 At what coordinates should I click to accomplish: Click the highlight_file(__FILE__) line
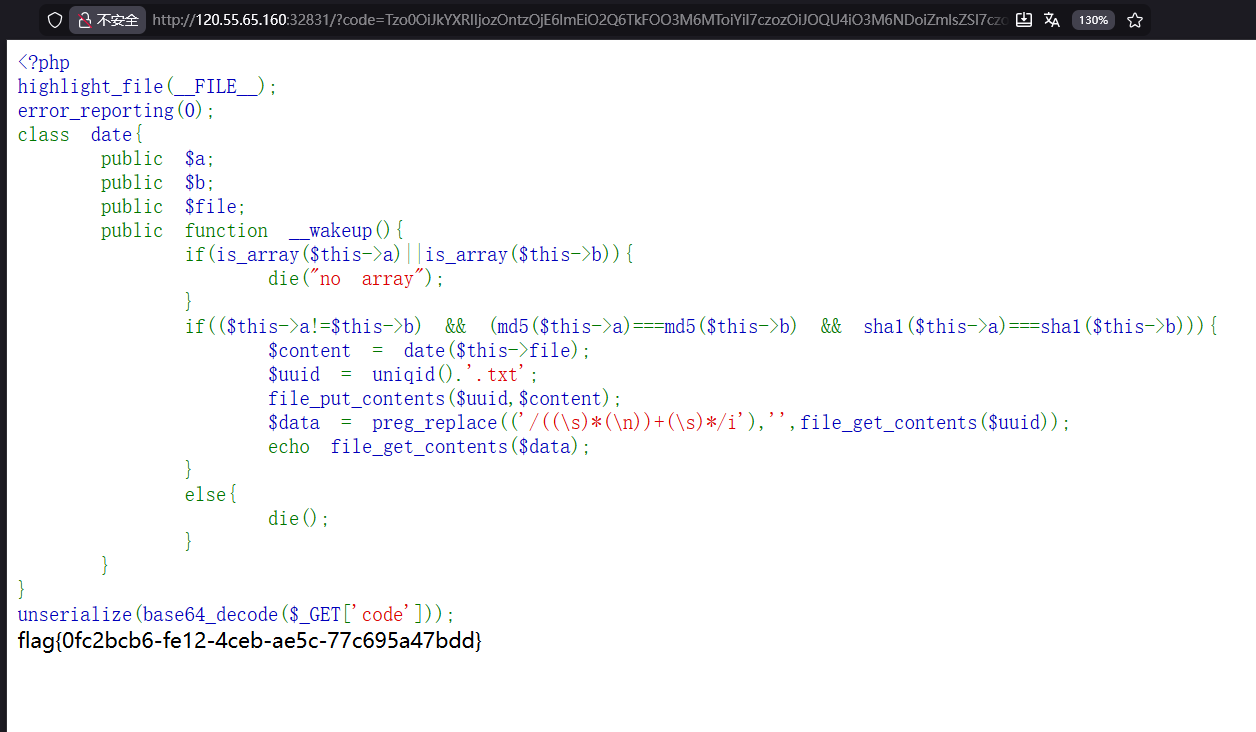(x=147, y=87)
